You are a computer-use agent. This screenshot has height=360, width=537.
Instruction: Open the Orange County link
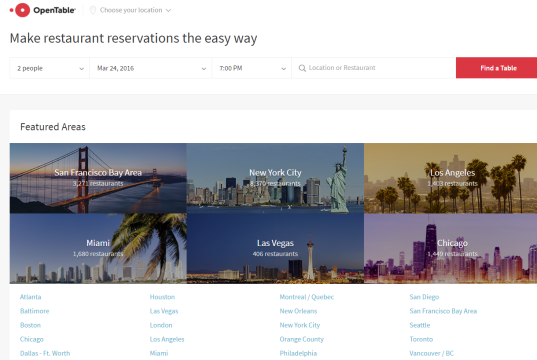click(302, 339)
